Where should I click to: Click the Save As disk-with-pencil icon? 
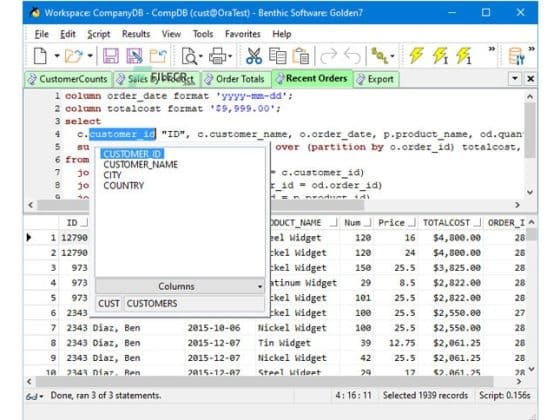tap(134, 56)
